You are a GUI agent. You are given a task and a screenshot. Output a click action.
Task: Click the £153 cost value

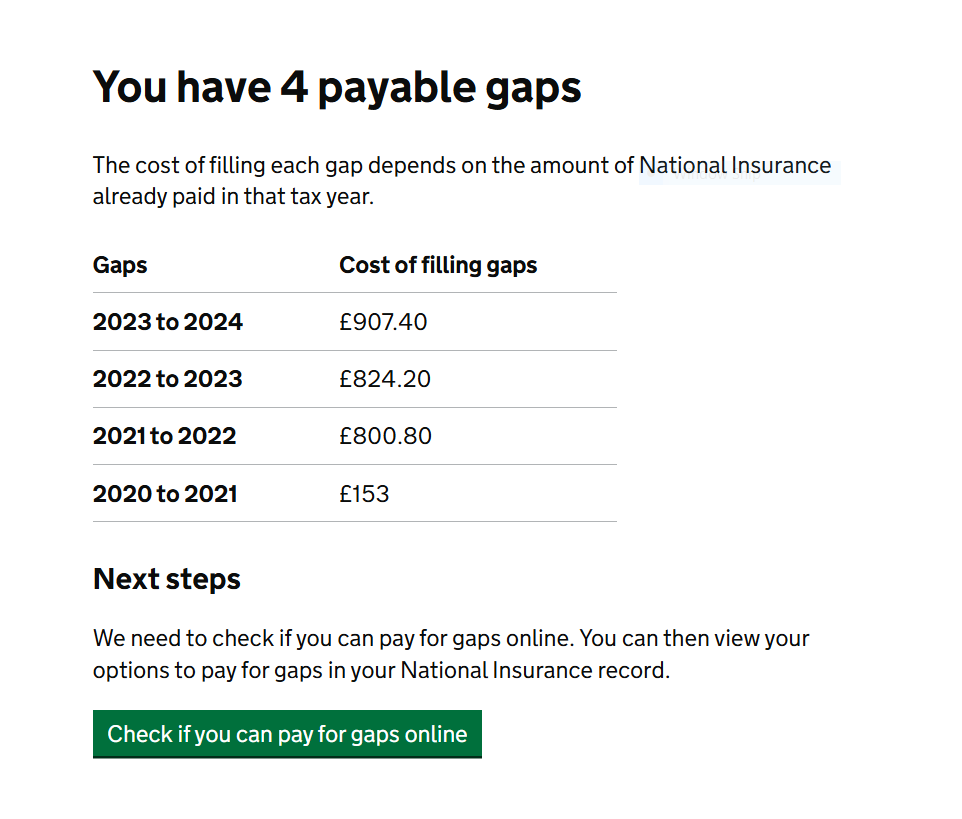coord(364,494)
